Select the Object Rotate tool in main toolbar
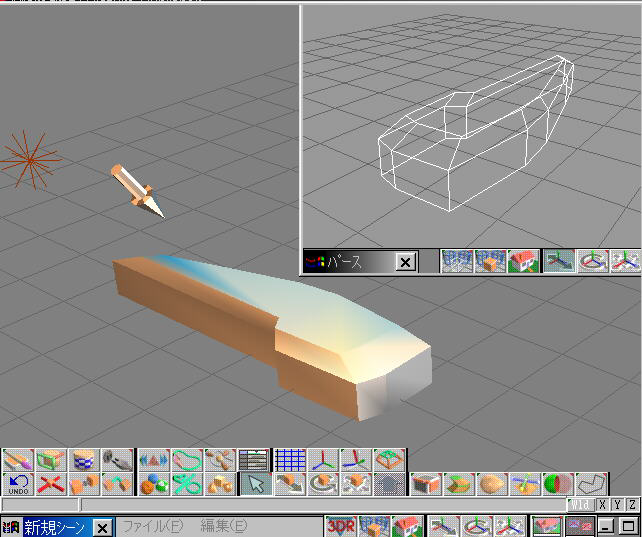 pos(323,484)
